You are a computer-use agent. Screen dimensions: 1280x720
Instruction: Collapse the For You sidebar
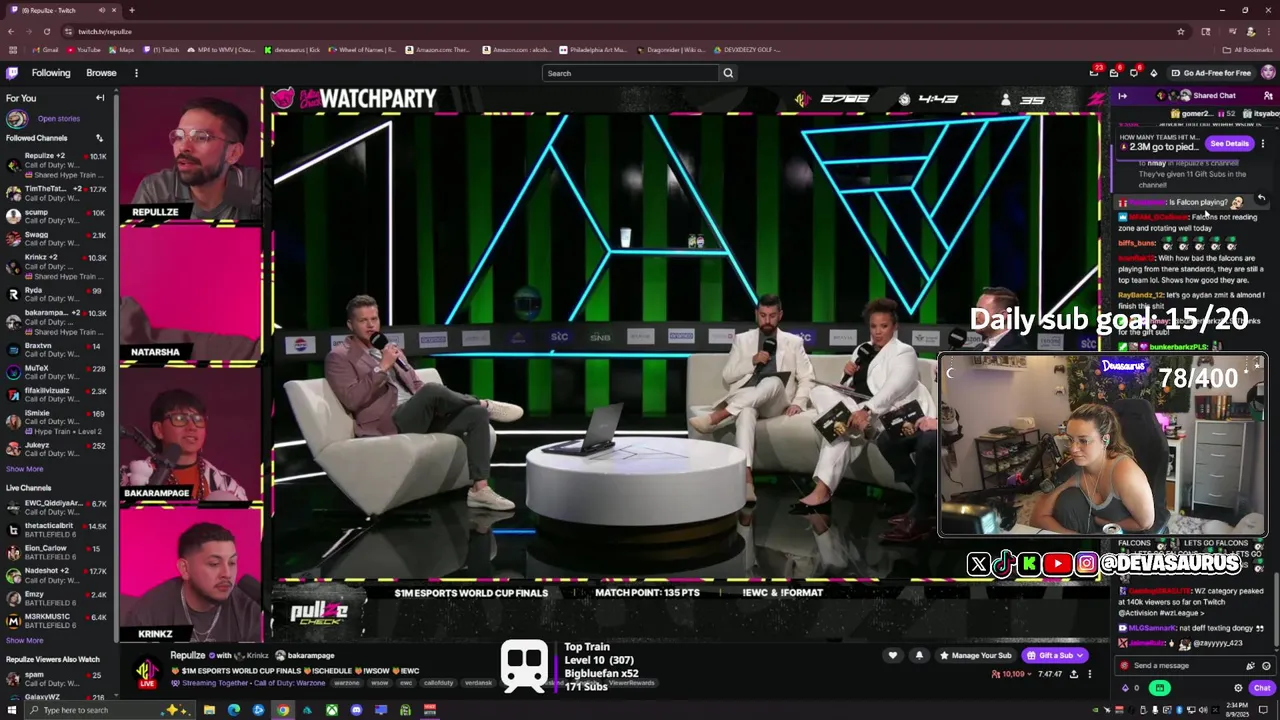pos(100,98)
